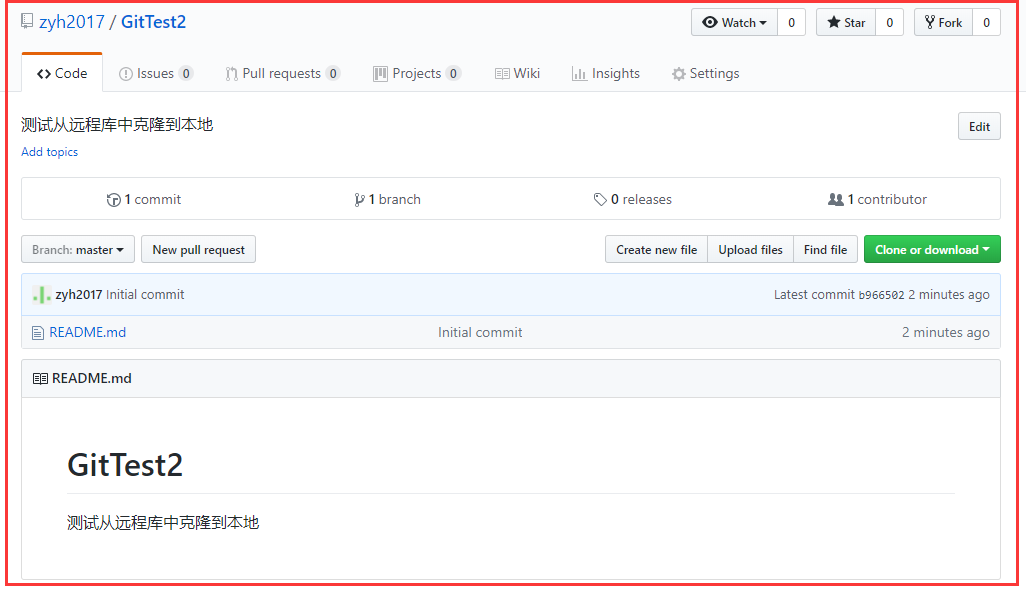This screenshot has height=589, width=1026.
Task: View the 1 commit history link
Action: click(144, 199)
